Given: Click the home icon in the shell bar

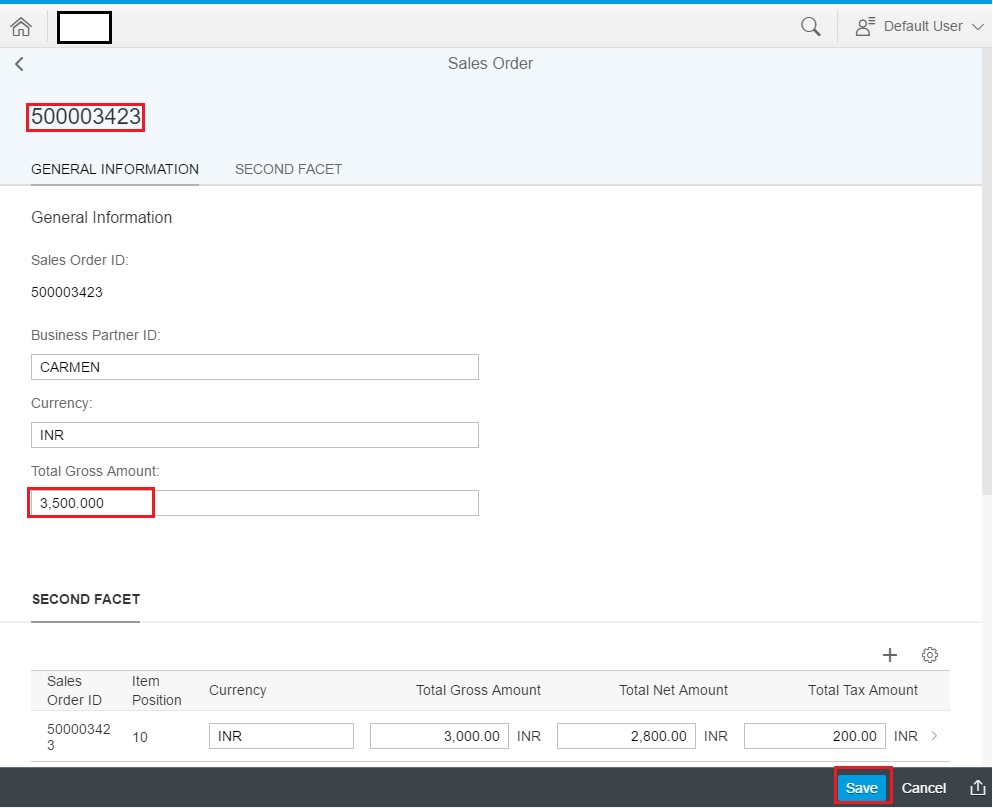Looking at the screenshot, I should click(20, 26).
